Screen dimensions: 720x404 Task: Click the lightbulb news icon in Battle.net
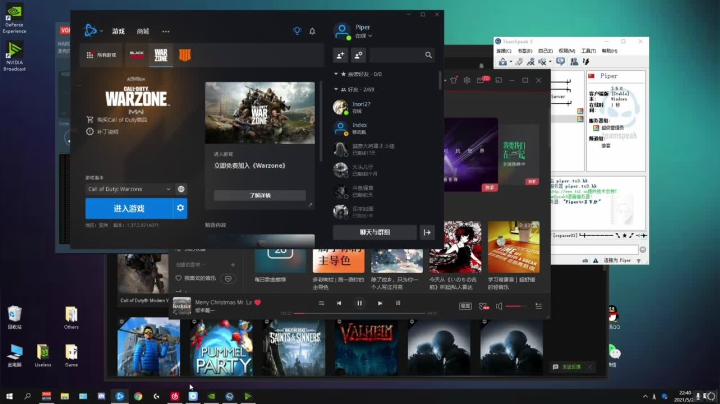coord(297,31)
